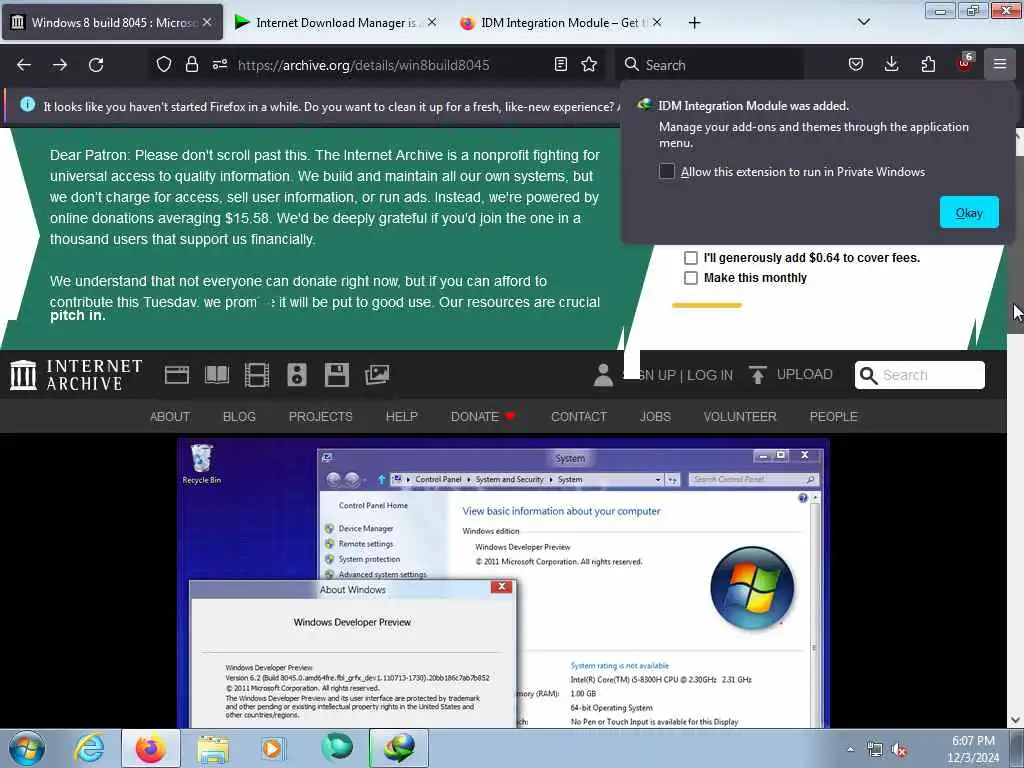Check I'll generously add $0.64 to cover fees

[x=690, y=257]
